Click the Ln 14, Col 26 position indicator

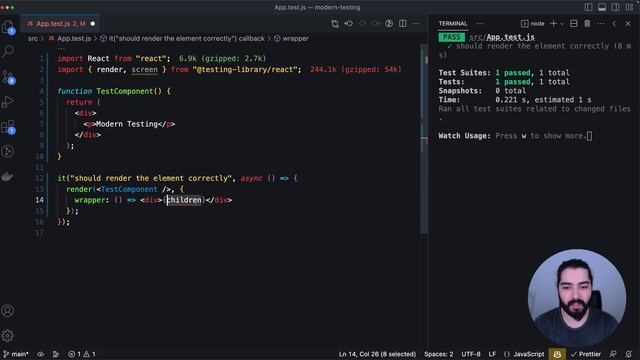click(377, 354)
